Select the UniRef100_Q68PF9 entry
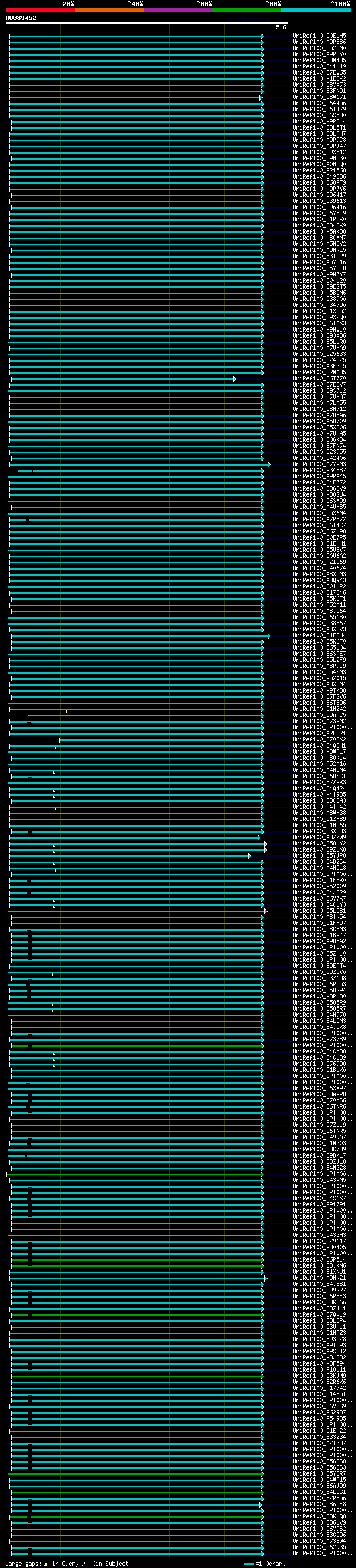This screenshot has width=356, height=1568. (x=319, y=183)
